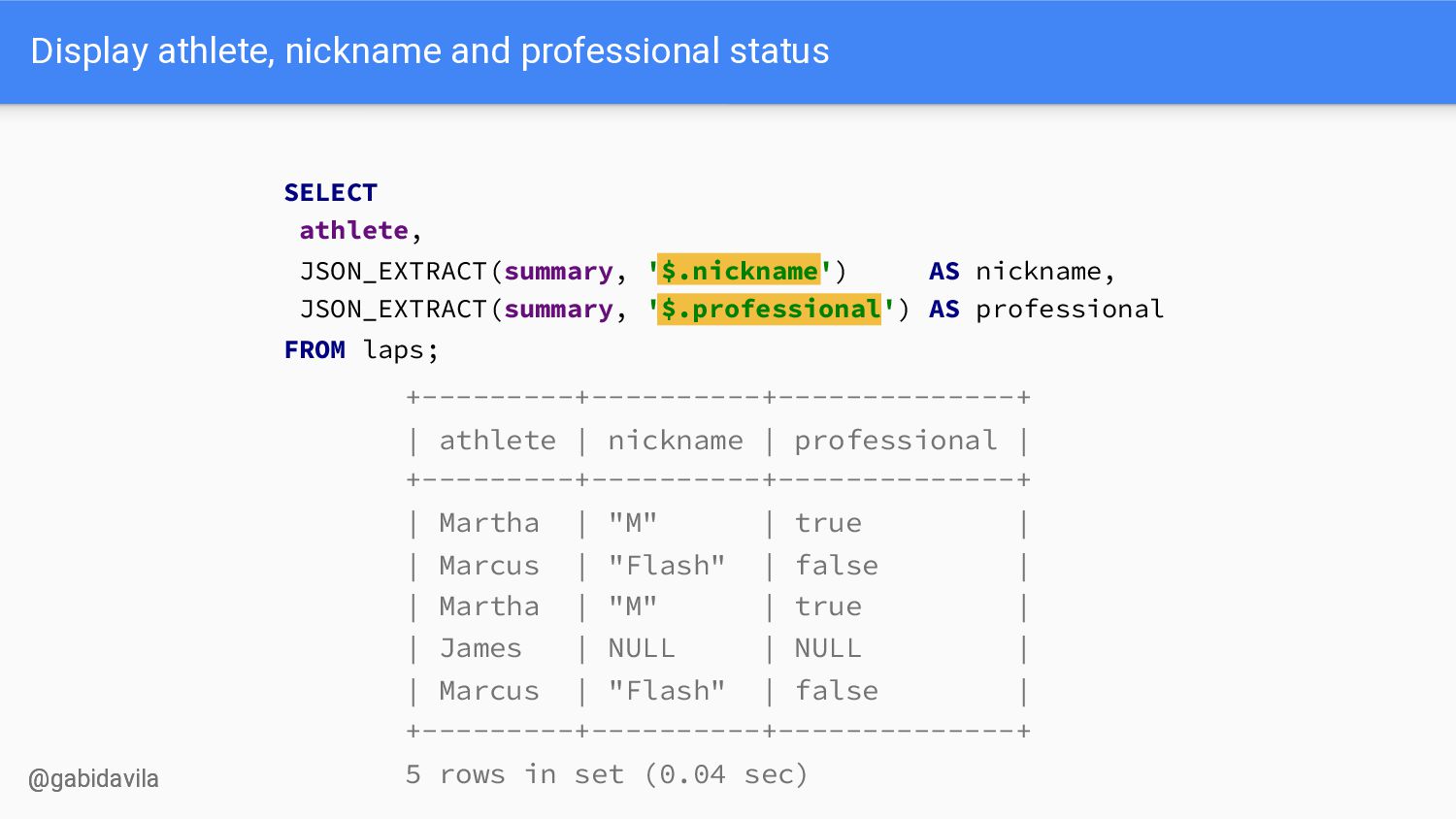The width and height of the screenshot is (1456, 819).
Task: Click 'AS professional' alias in the query
Action: [x=1046, y=311]
